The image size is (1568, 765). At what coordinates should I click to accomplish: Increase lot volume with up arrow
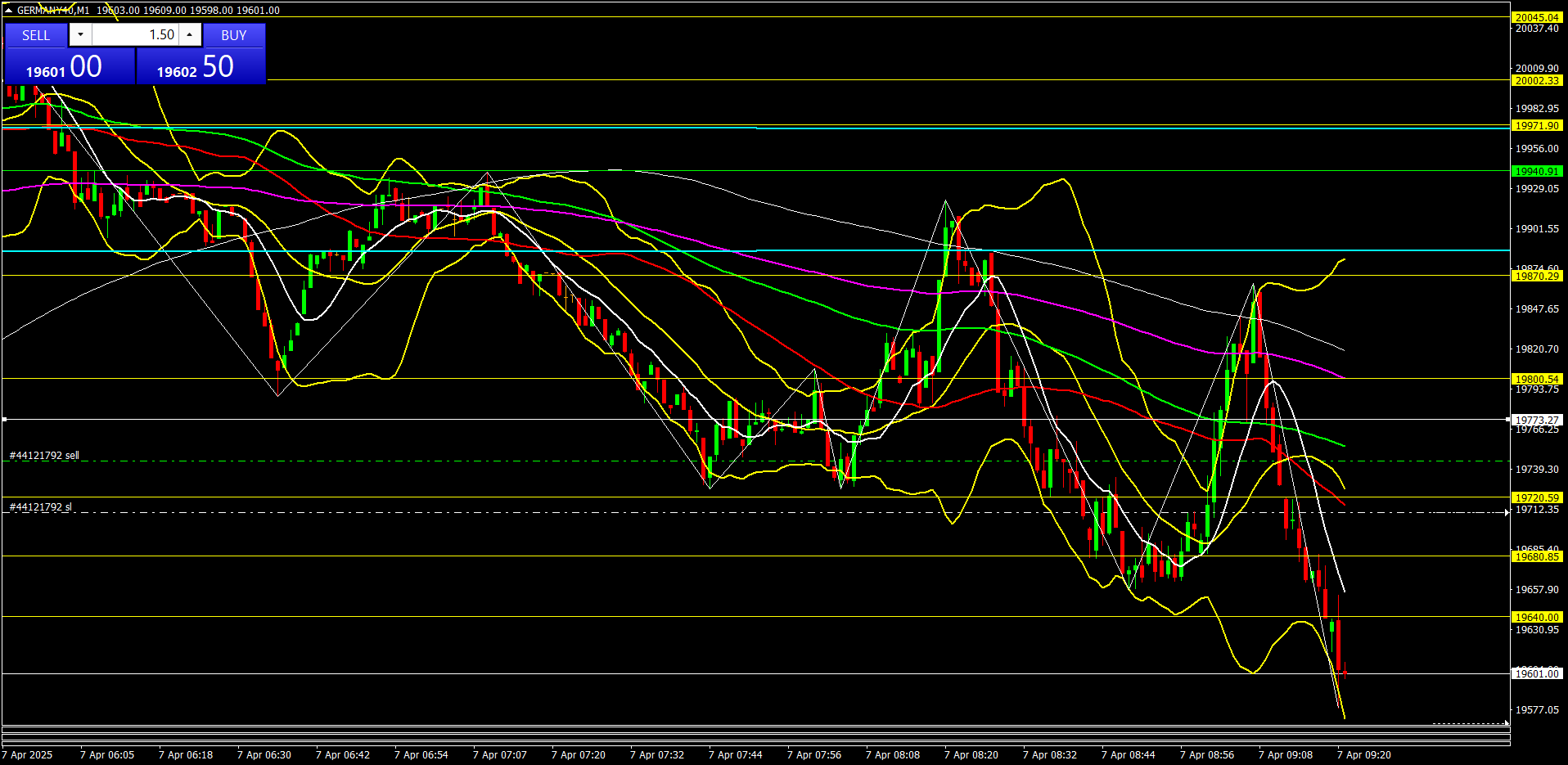coord(190,35)
